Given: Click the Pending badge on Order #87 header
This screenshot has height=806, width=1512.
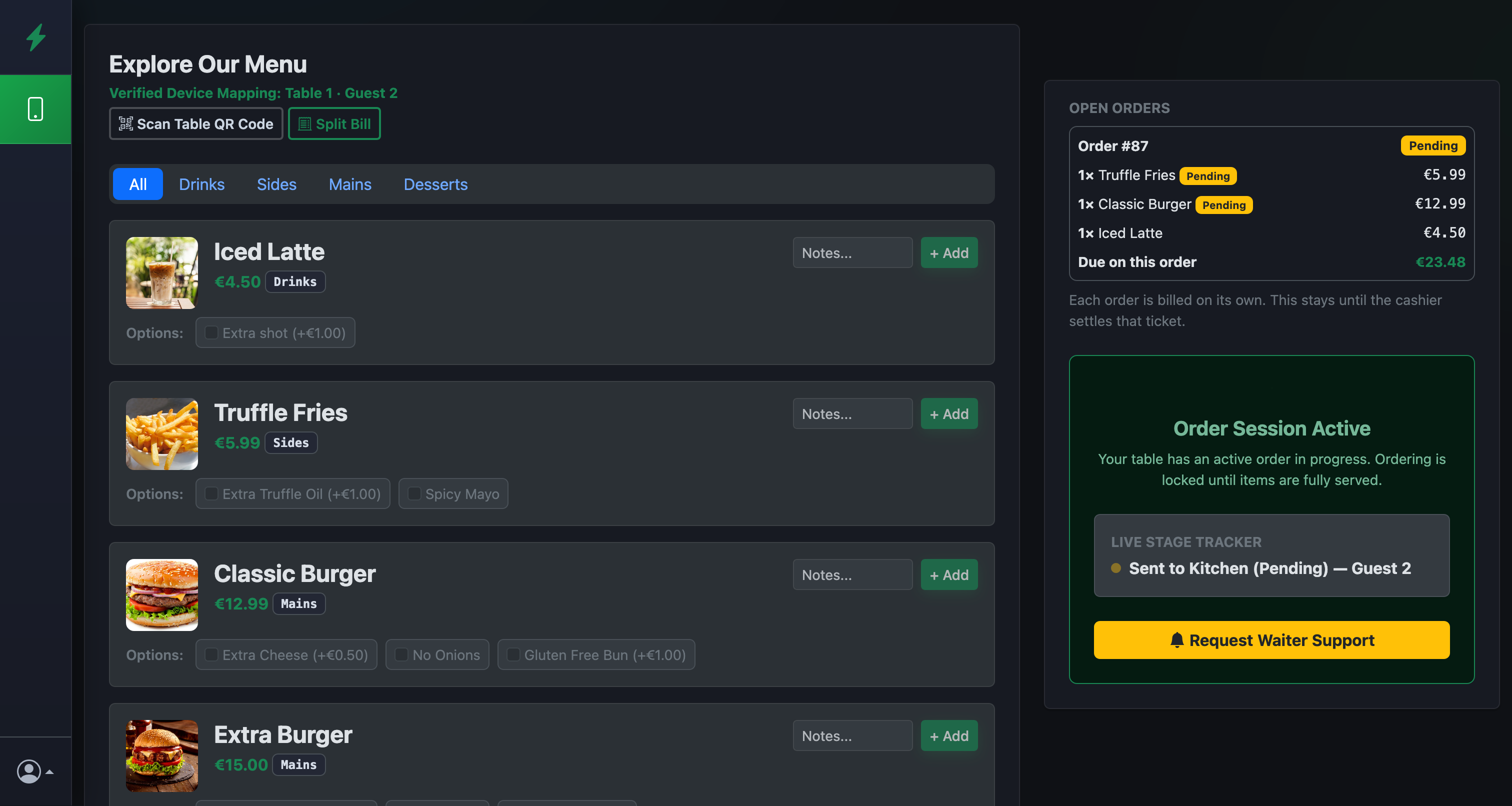Looking at the screenshot, I should [x=1433, y=145].
